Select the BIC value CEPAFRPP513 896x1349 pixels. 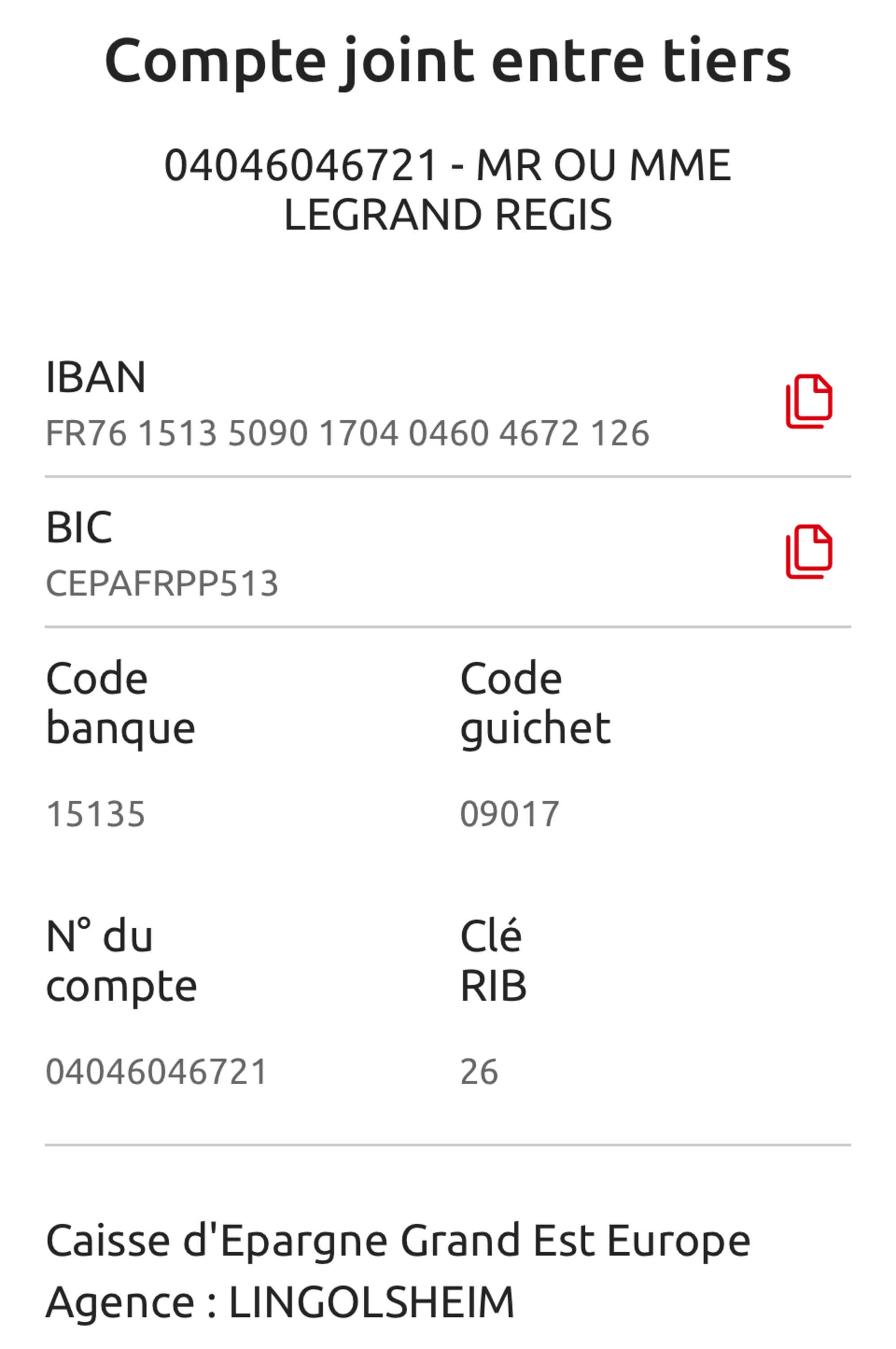coord(162,584)
